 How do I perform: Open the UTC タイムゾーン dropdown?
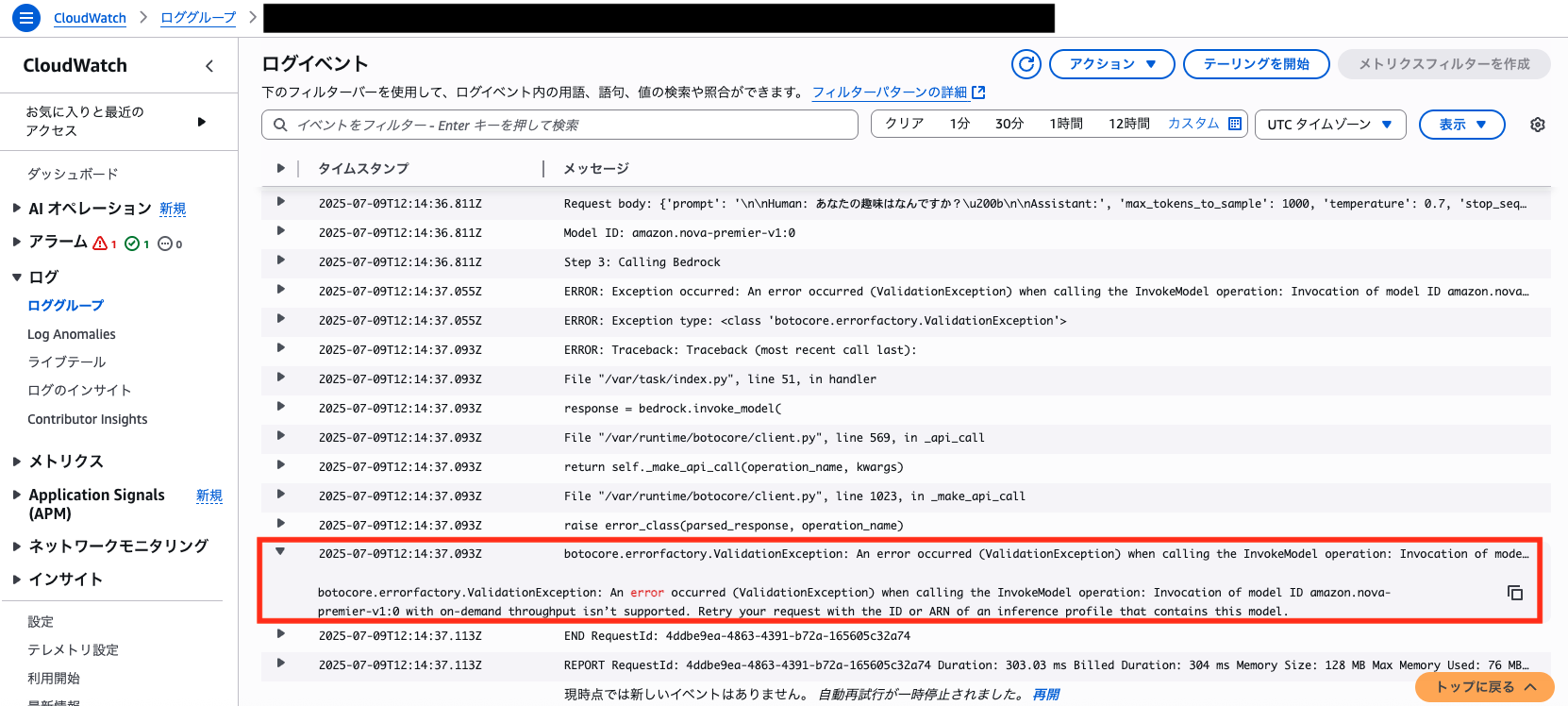(x=1329, y=125)
